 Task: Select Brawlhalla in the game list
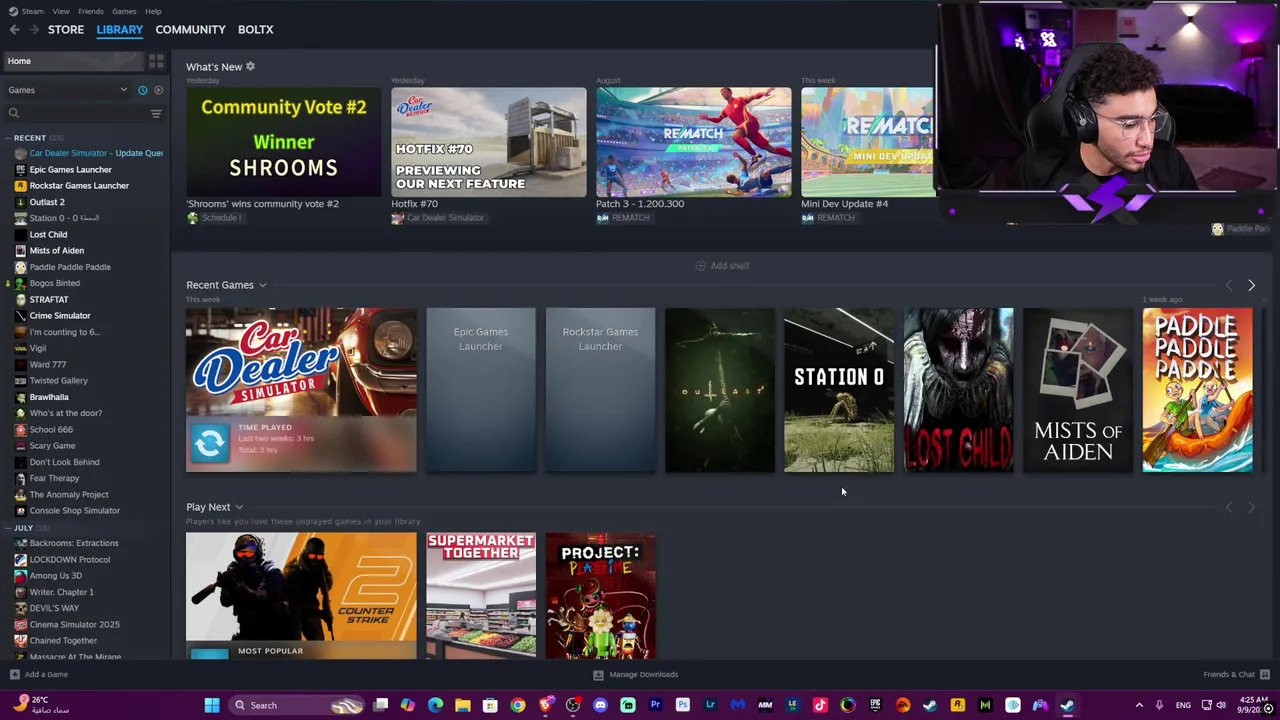pyautogui.click(x=49, y=397)
